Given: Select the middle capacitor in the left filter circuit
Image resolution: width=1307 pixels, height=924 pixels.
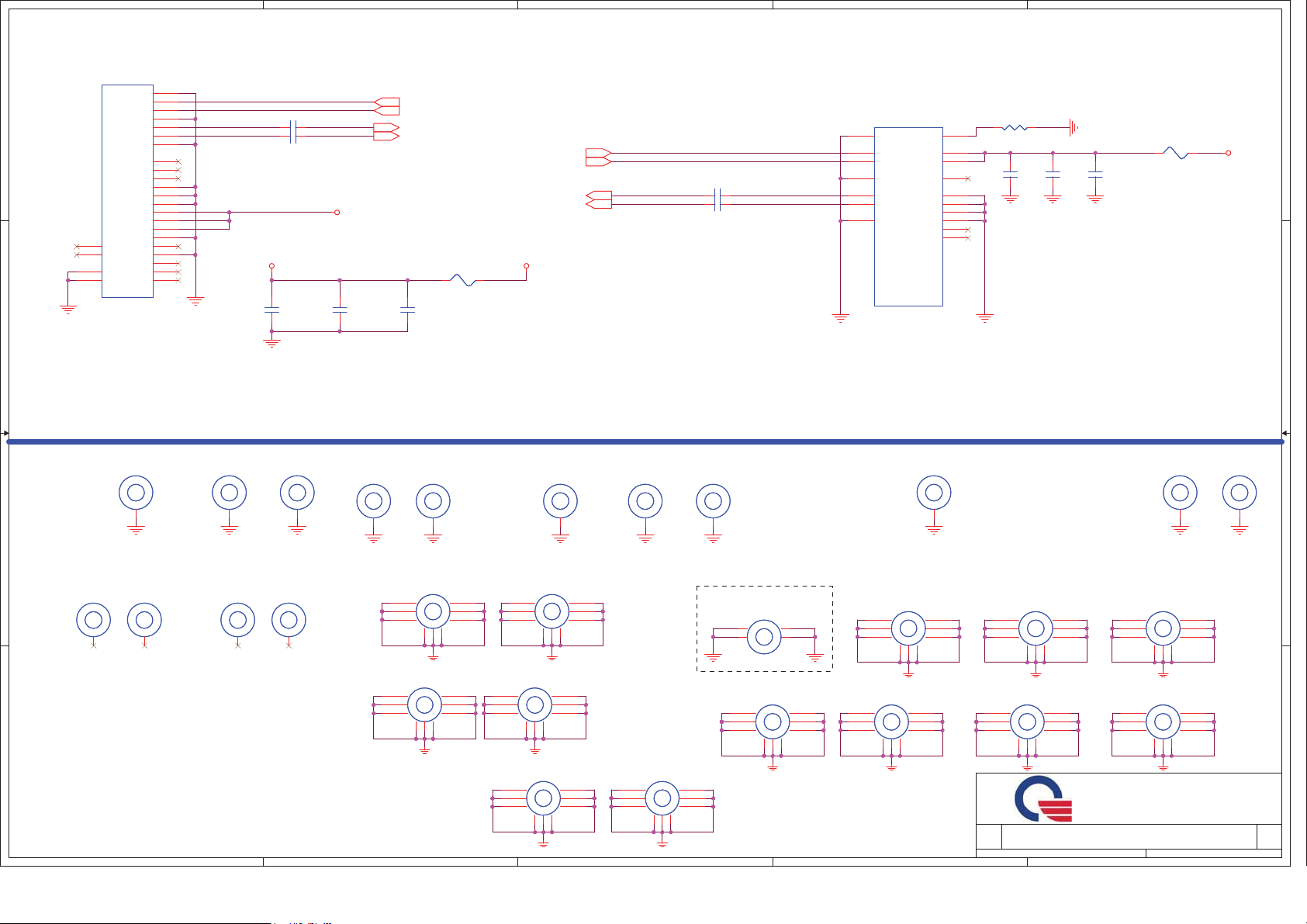Looking at the screenshot, I should point(340,310).
